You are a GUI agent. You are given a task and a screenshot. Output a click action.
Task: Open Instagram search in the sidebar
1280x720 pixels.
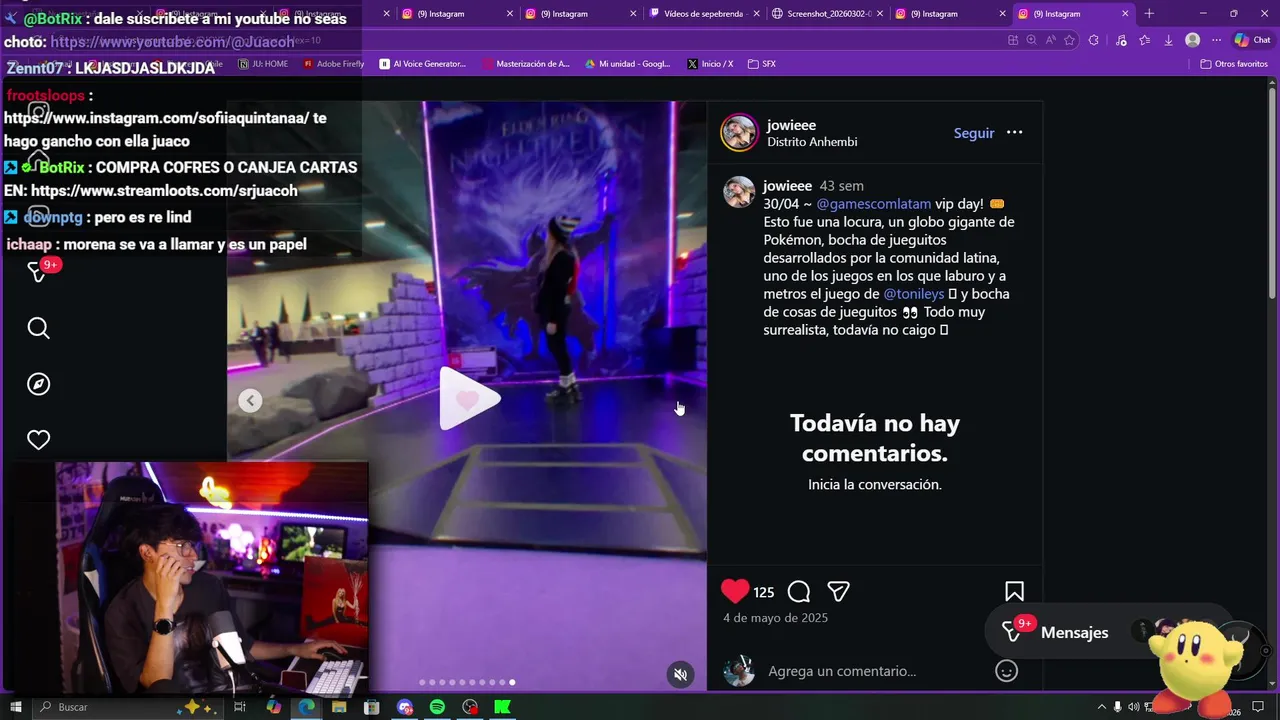pyautogui.click(x=38, y=328)
